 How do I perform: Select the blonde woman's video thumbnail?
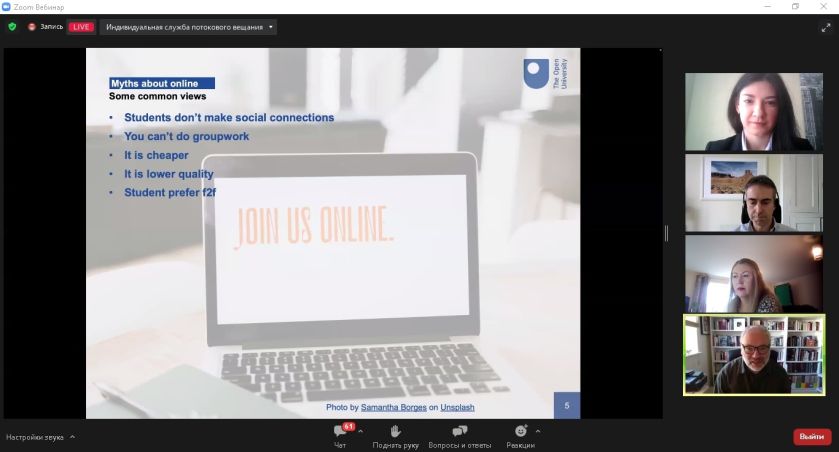(x=754, y=274)
